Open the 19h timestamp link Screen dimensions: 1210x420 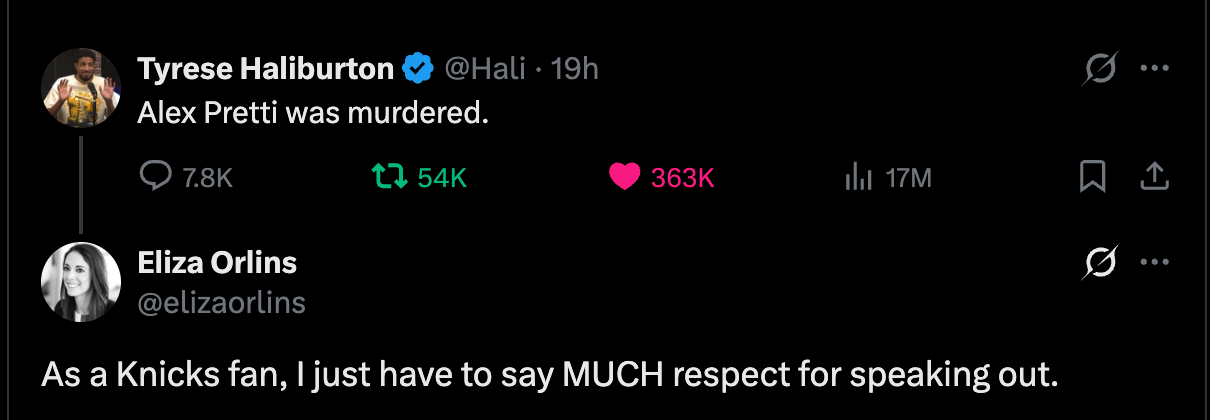[575, 69]
